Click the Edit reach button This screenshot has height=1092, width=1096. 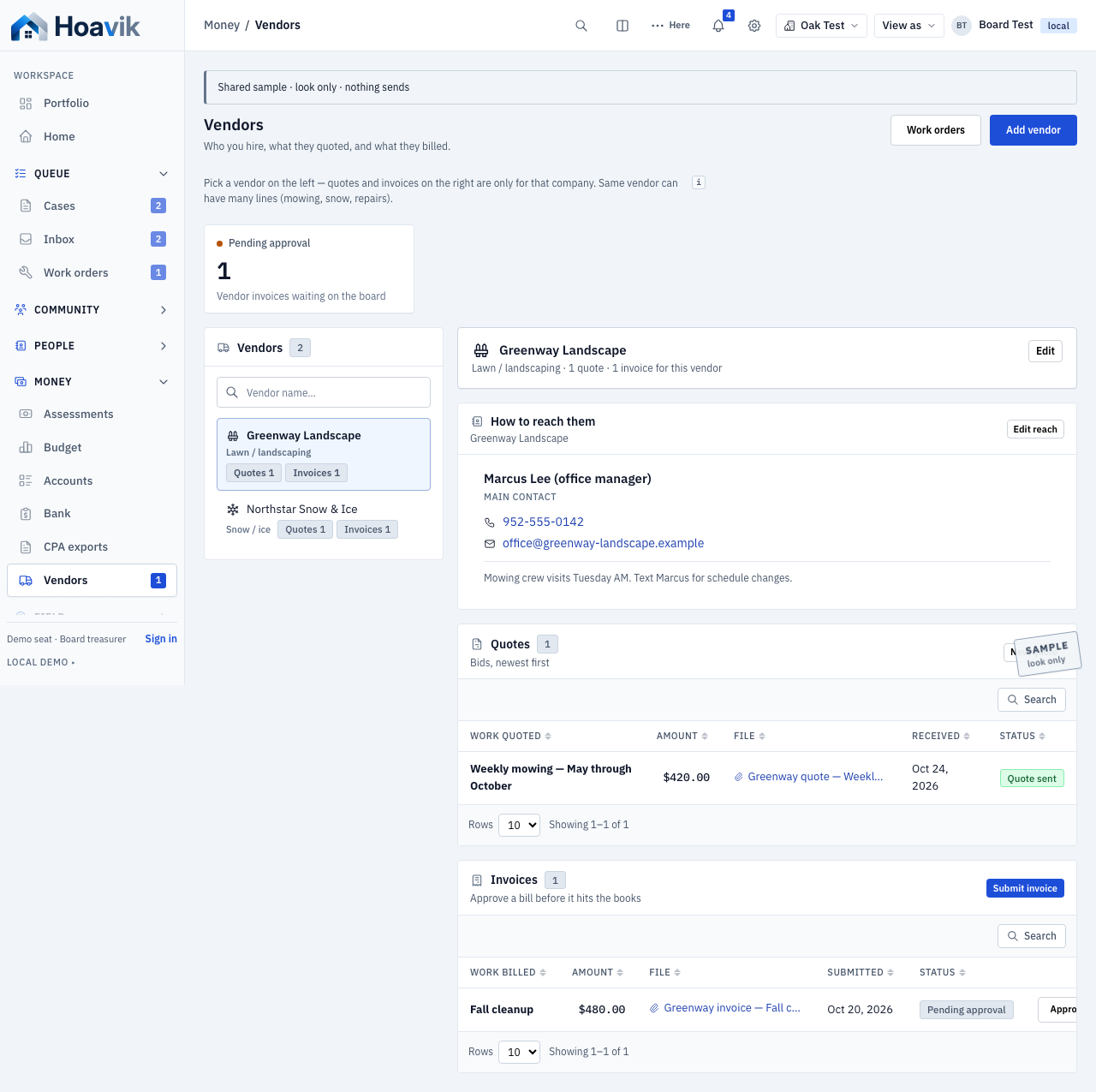click(1035, 429)
